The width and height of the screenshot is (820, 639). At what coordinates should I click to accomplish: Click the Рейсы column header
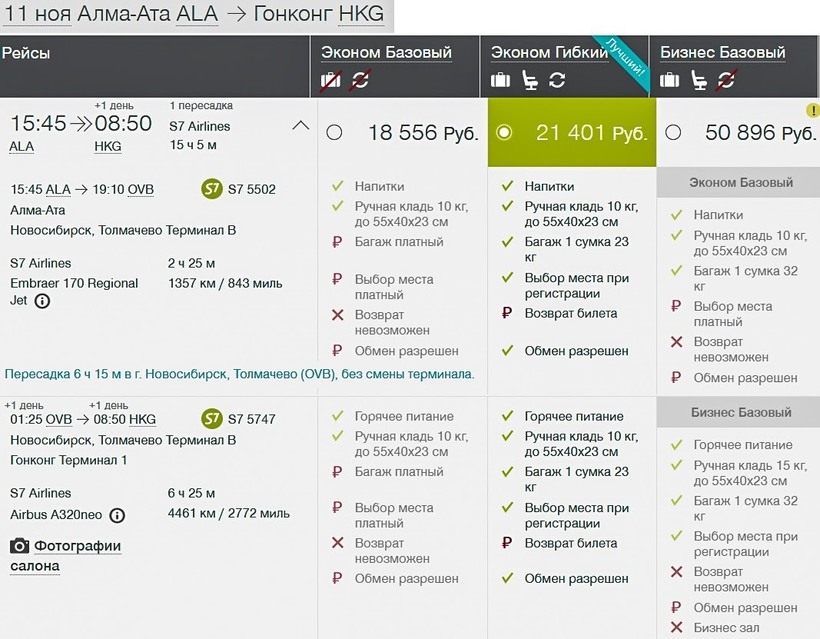coord(27,53)
